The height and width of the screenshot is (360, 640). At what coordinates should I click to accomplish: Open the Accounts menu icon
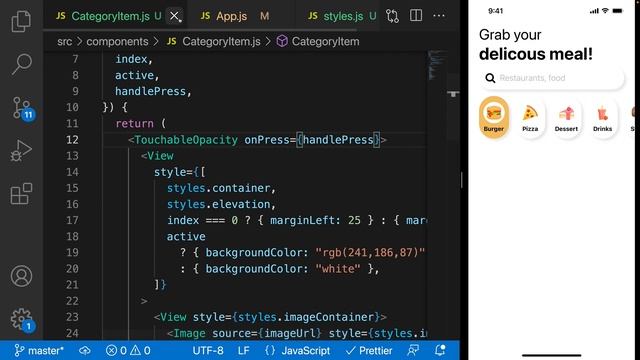pyautogui.click(x=21, y=276)
